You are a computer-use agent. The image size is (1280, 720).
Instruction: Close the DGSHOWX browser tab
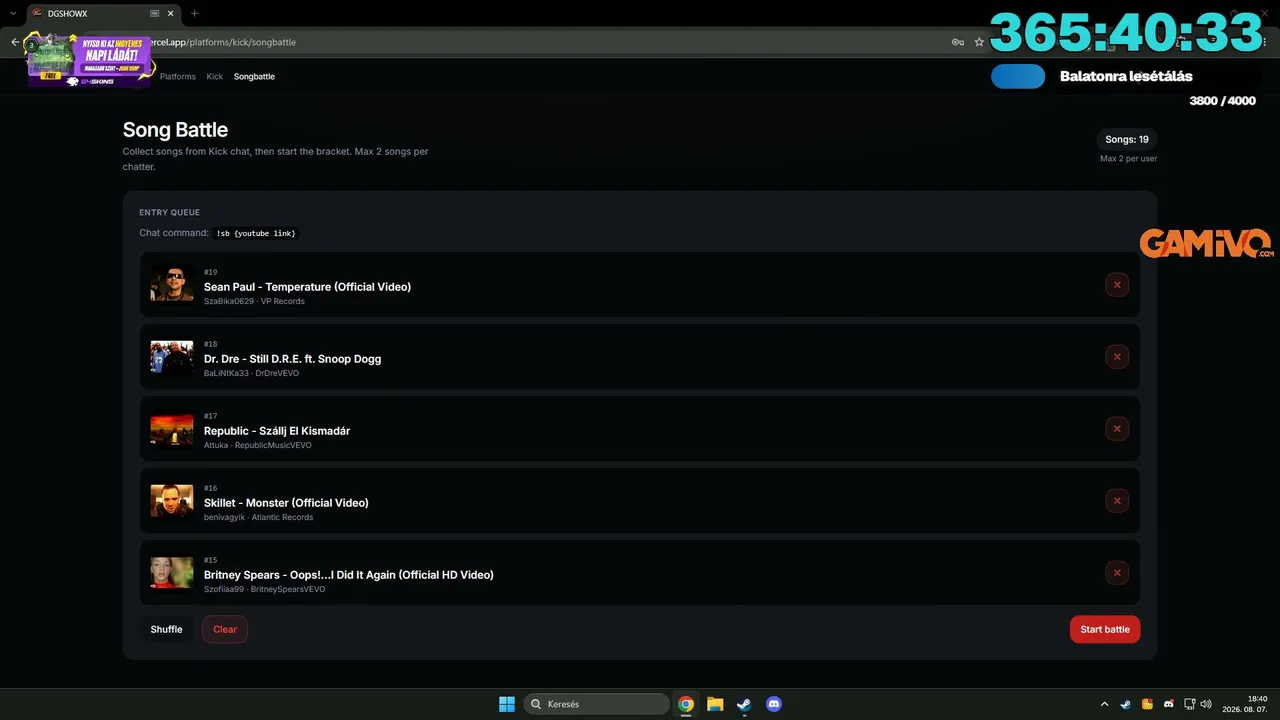coord(171,14)
